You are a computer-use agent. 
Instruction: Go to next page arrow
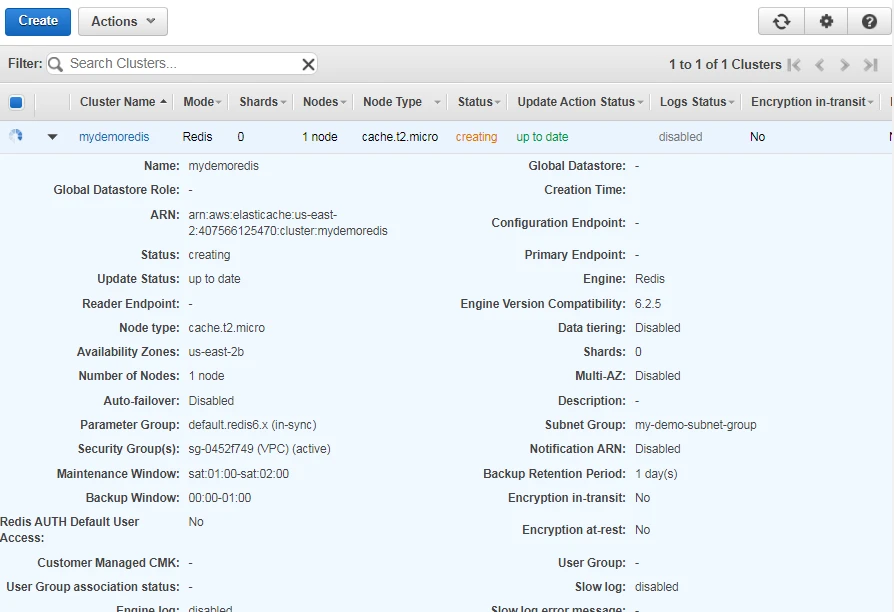click(x=845, y=65)
